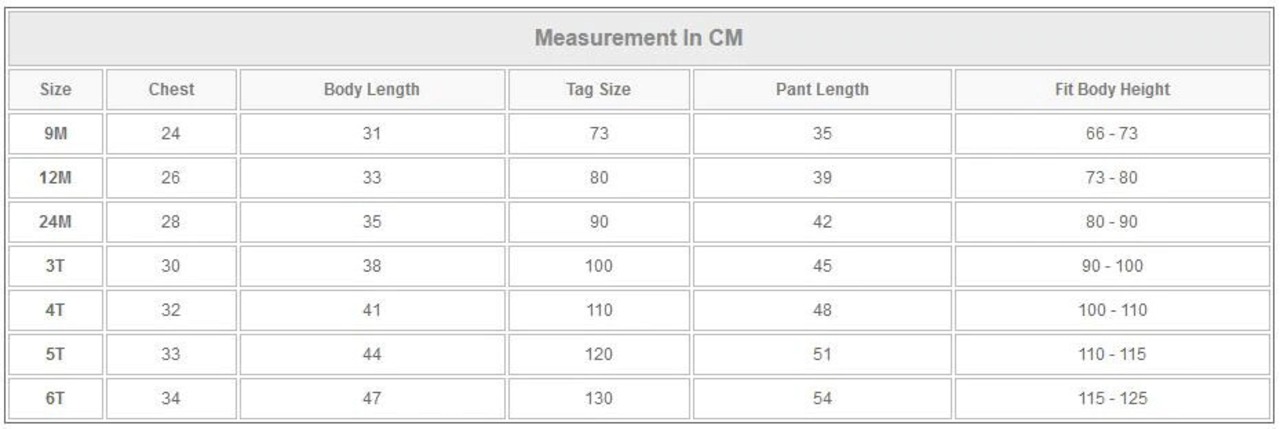Viewport: 1280px width, 429px height.
Task: Click the 4T size row label
Action: (x=55, y=310)
